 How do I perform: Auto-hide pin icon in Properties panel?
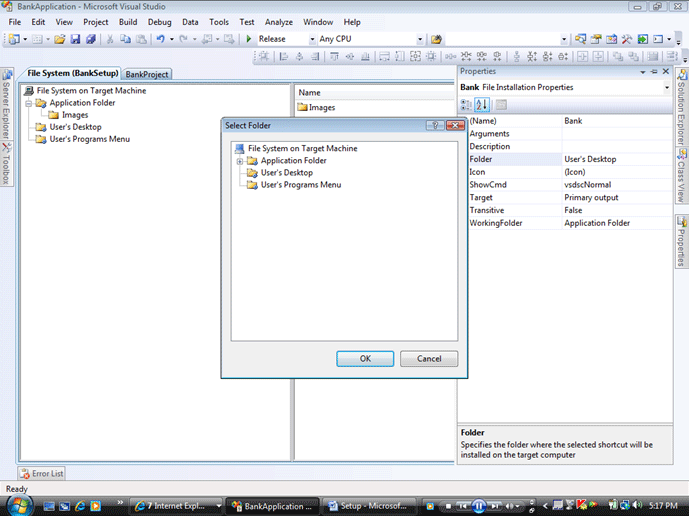654,72
